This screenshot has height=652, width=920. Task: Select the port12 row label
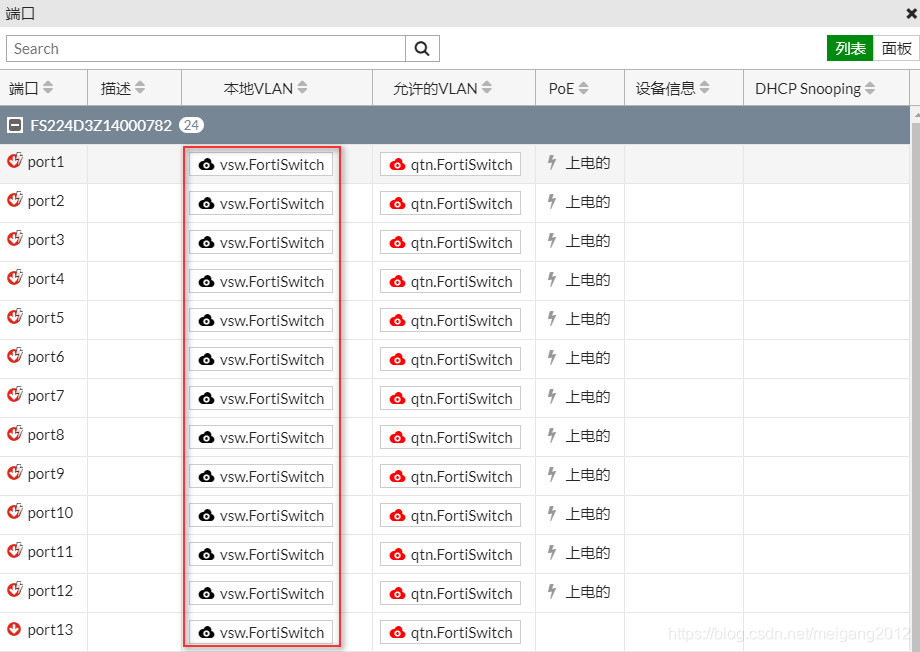click(50, 591)
